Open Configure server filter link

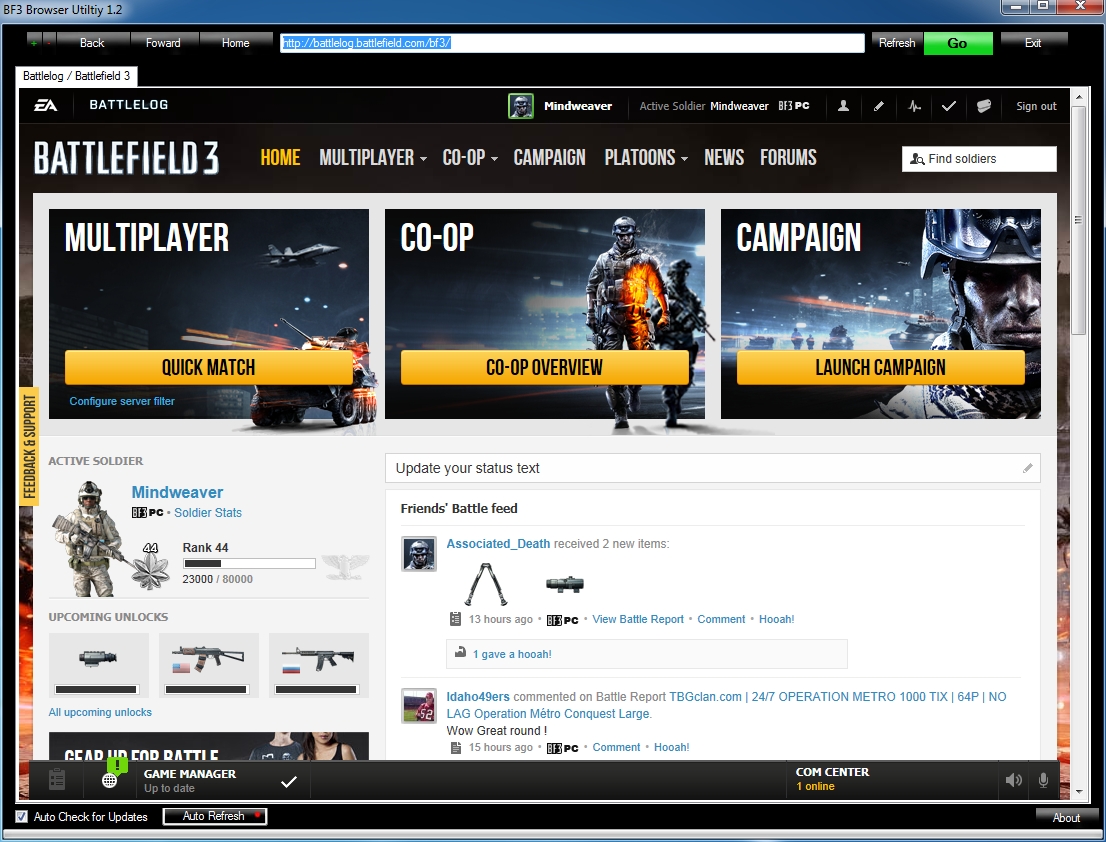[x=122, y=401]
